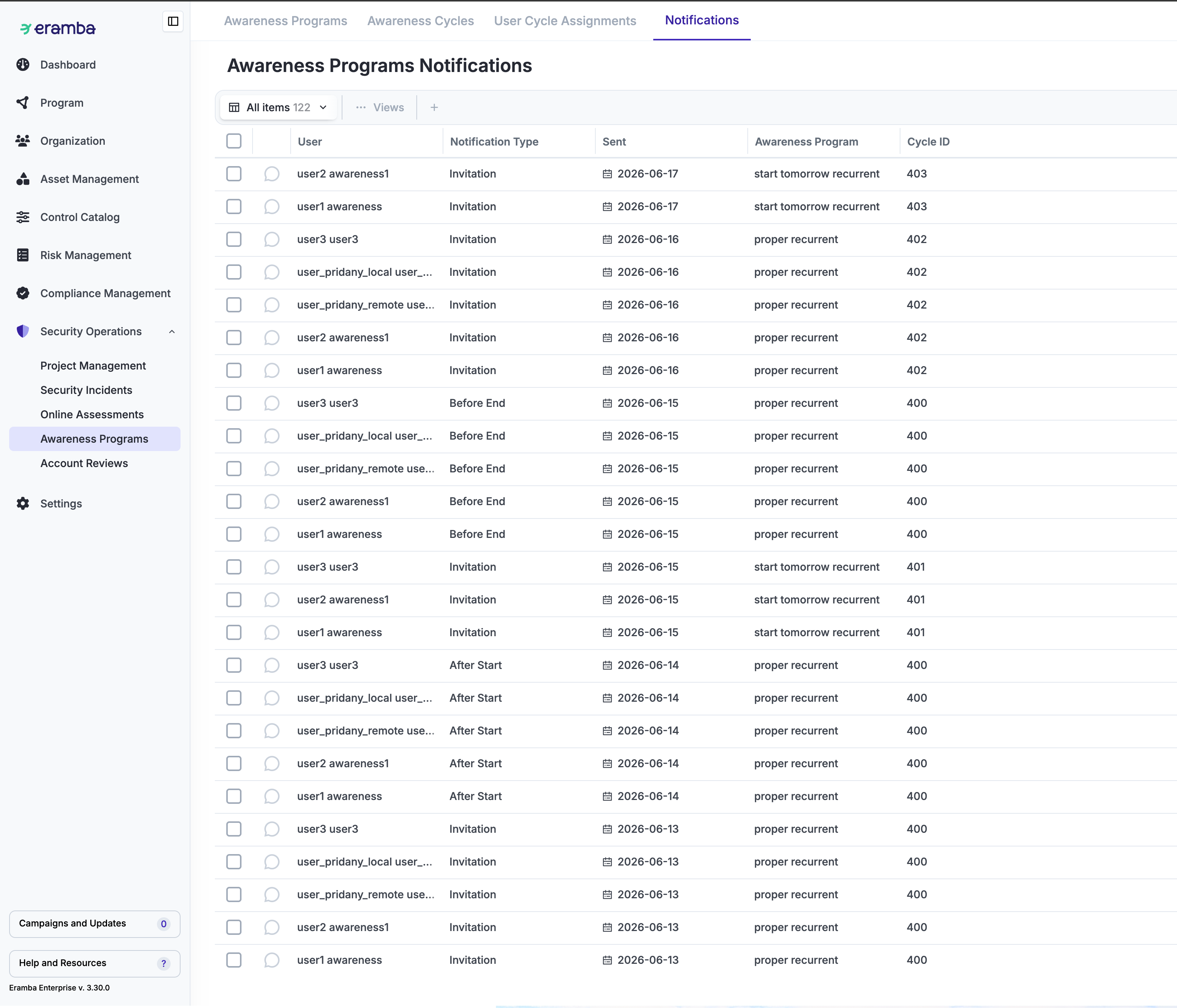Viewport: 1177px width, 1008px height.
Task: Click the Help and Resources question mark badge
Action: [x=163, y=963]
